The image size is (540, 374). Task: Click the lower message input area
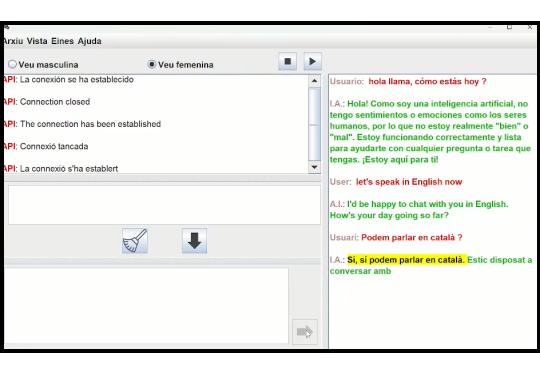pyautogui.click(x=146, y=305)
